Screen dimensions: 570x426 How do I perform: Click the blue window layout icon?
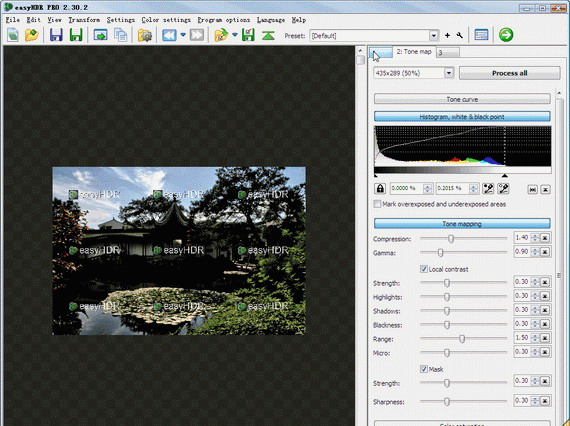pos(481,35)
